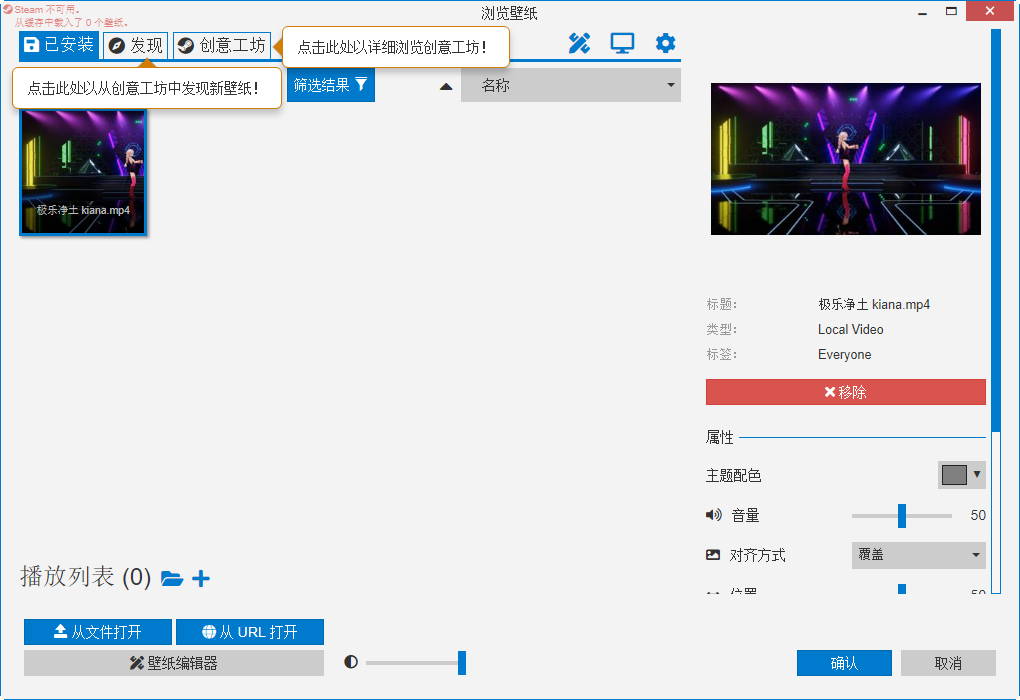Click the 从 URL 打开 button
1020x700 pixels.
point(250,632)
